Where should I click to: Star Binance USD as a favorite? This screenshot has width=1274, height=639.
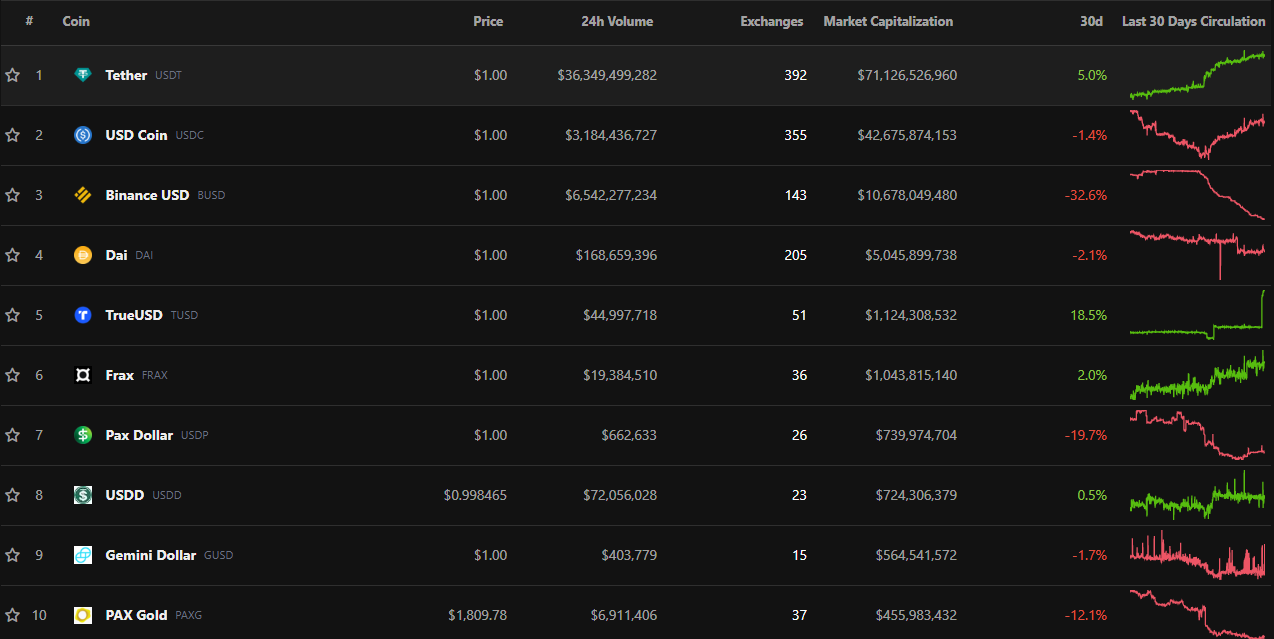point(13,195)
